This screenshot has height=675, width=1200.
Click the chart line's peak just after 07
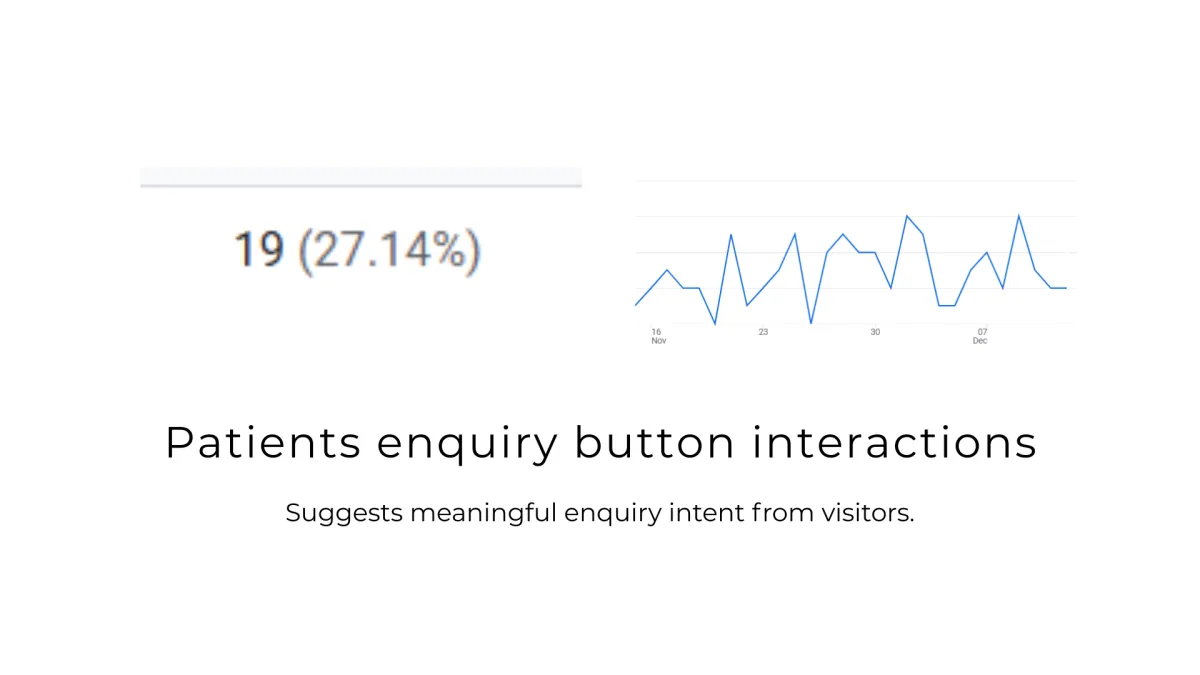pos(1019,216)
